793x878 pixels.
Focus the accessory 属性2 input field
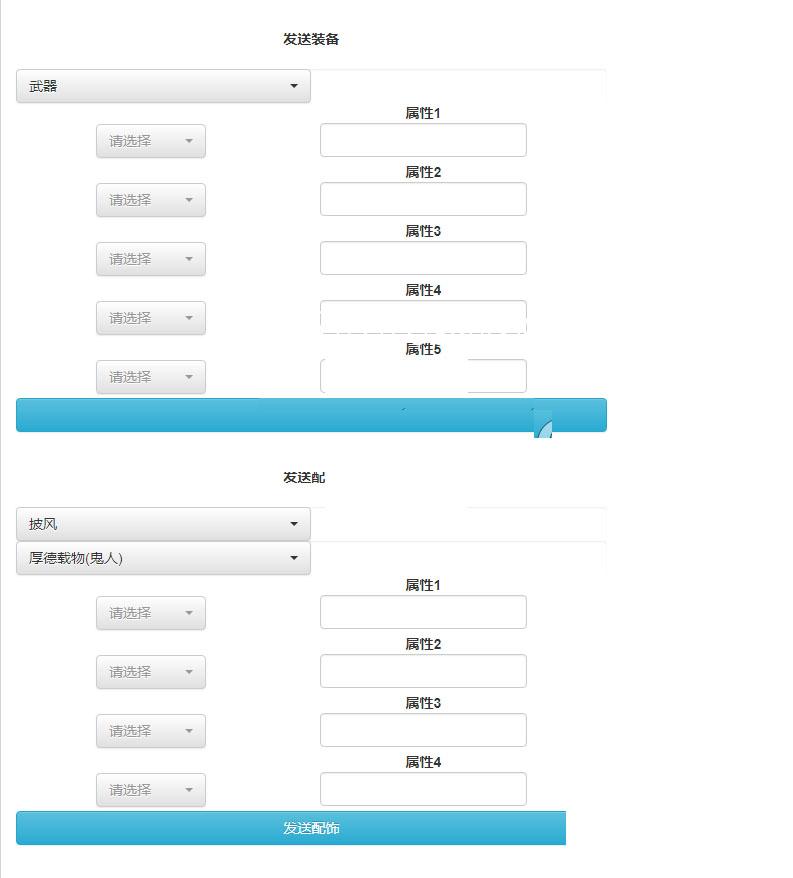click(423, 672)
